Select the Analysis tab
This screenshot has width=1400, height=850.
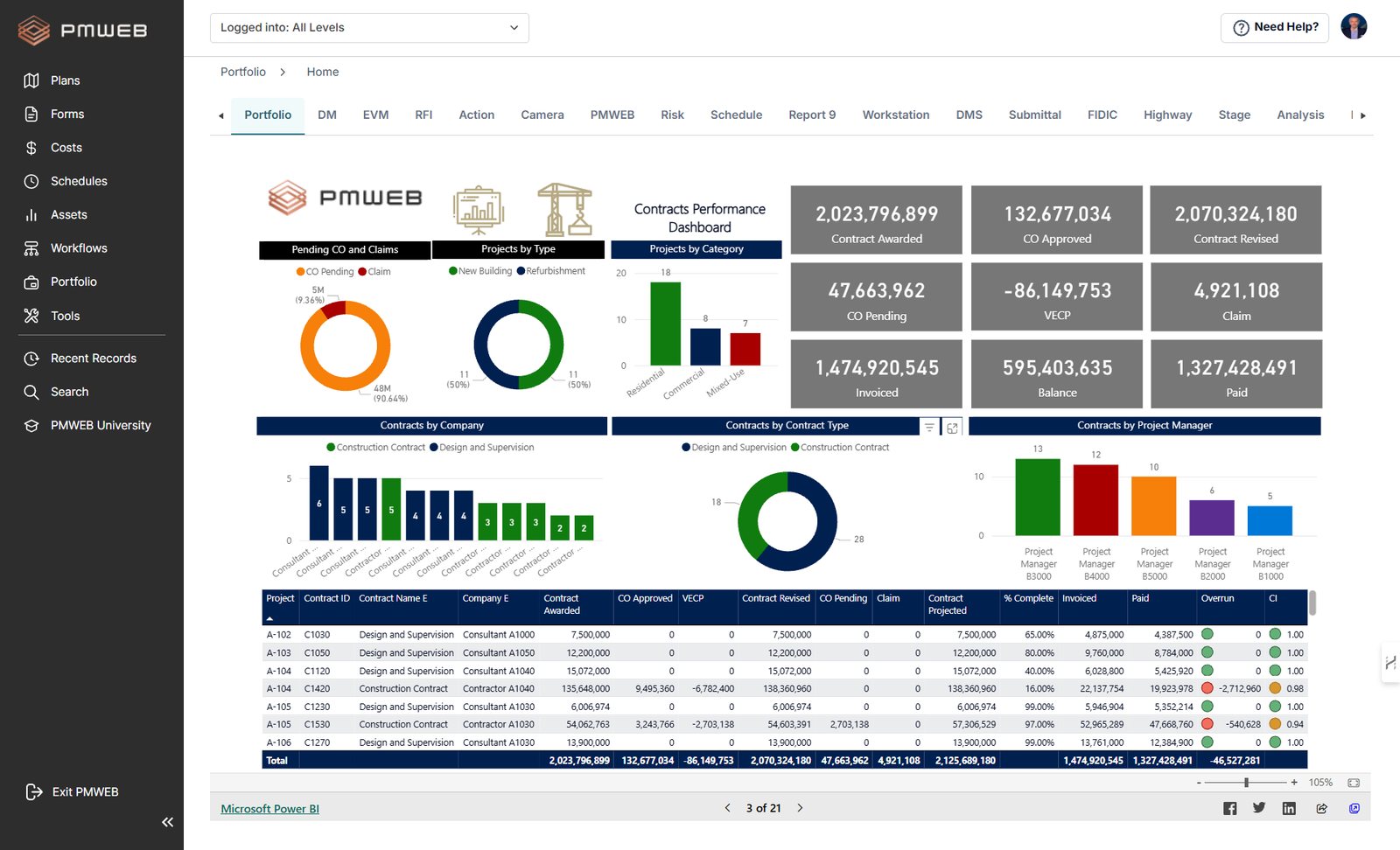tap(1300, 115)
